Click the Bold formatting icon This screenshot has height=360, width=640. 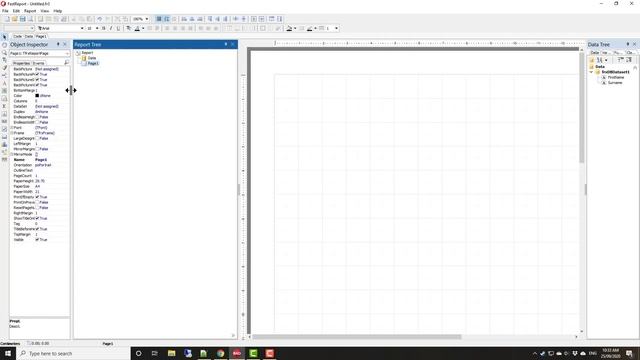[103, 28]
